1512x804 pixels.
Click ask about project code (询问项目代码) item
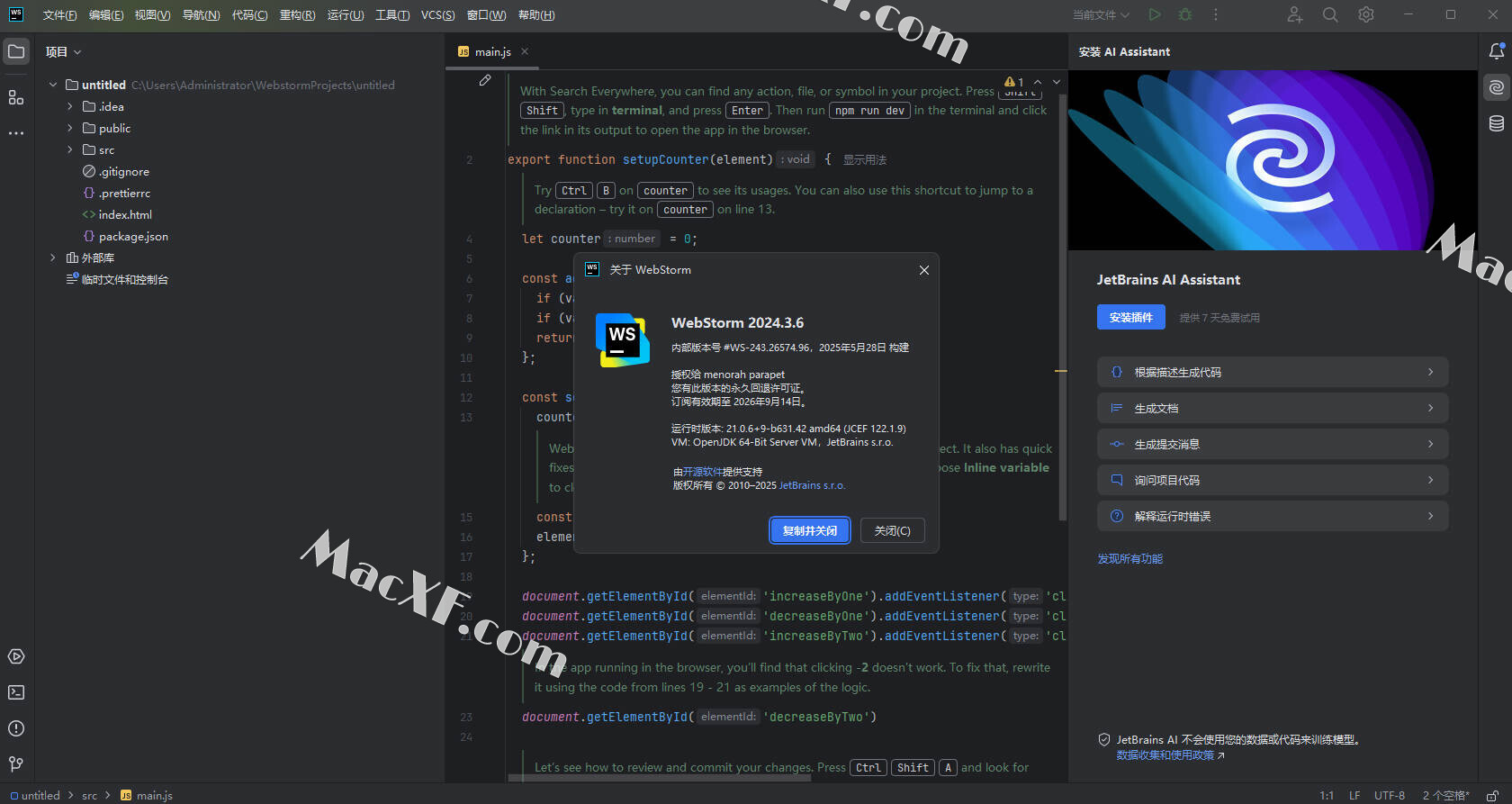tap(1273, 480)
